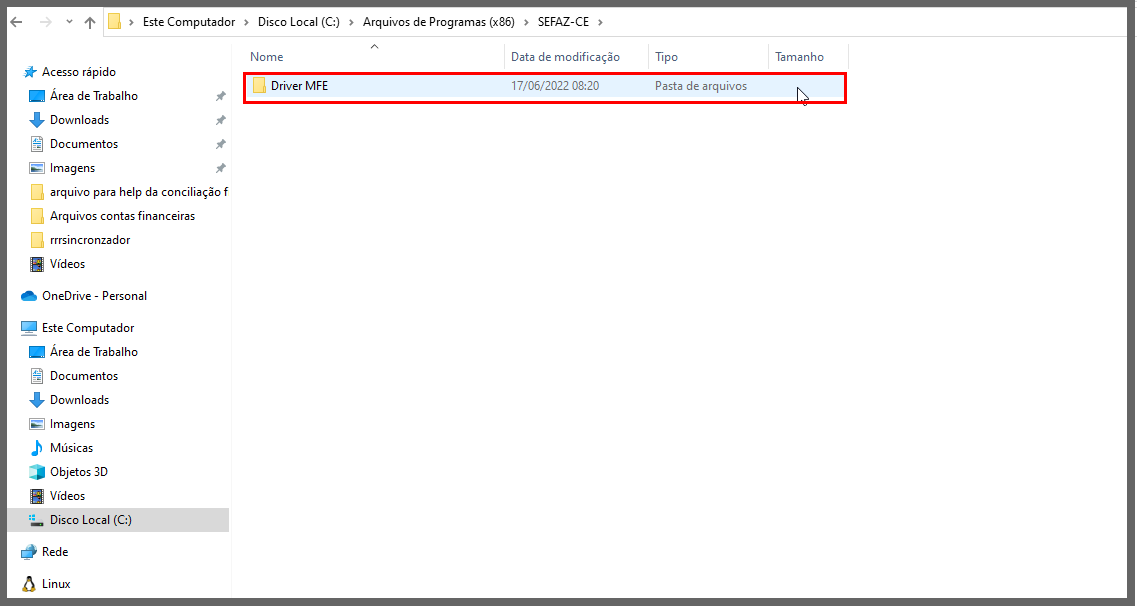Expand chevron after Disco Local (C:) in path
This screenshot has height=606, width=1137.
[x=352, y=22]
